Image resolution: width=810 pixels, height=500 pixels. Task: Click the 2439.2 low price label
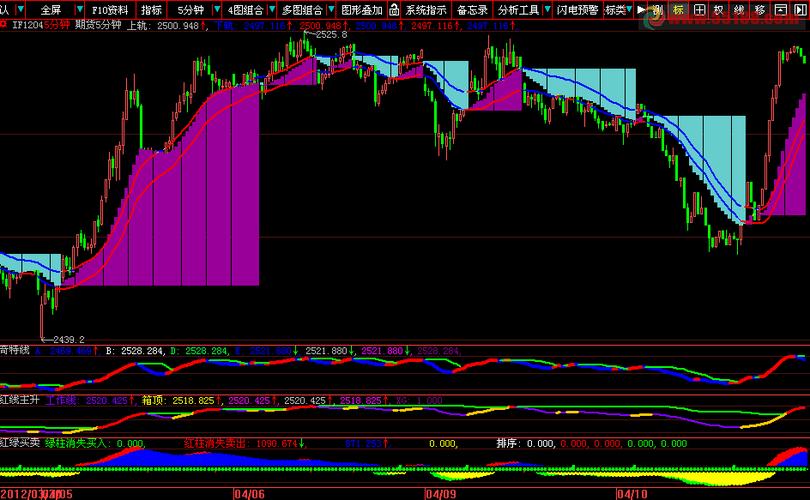tap(69, 339)
